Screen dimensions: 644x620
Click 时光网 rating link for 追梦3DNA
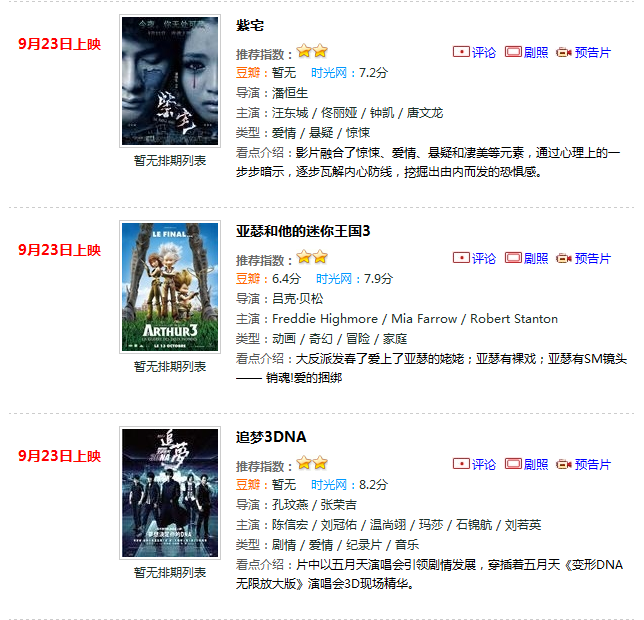(x=329, y=485)
